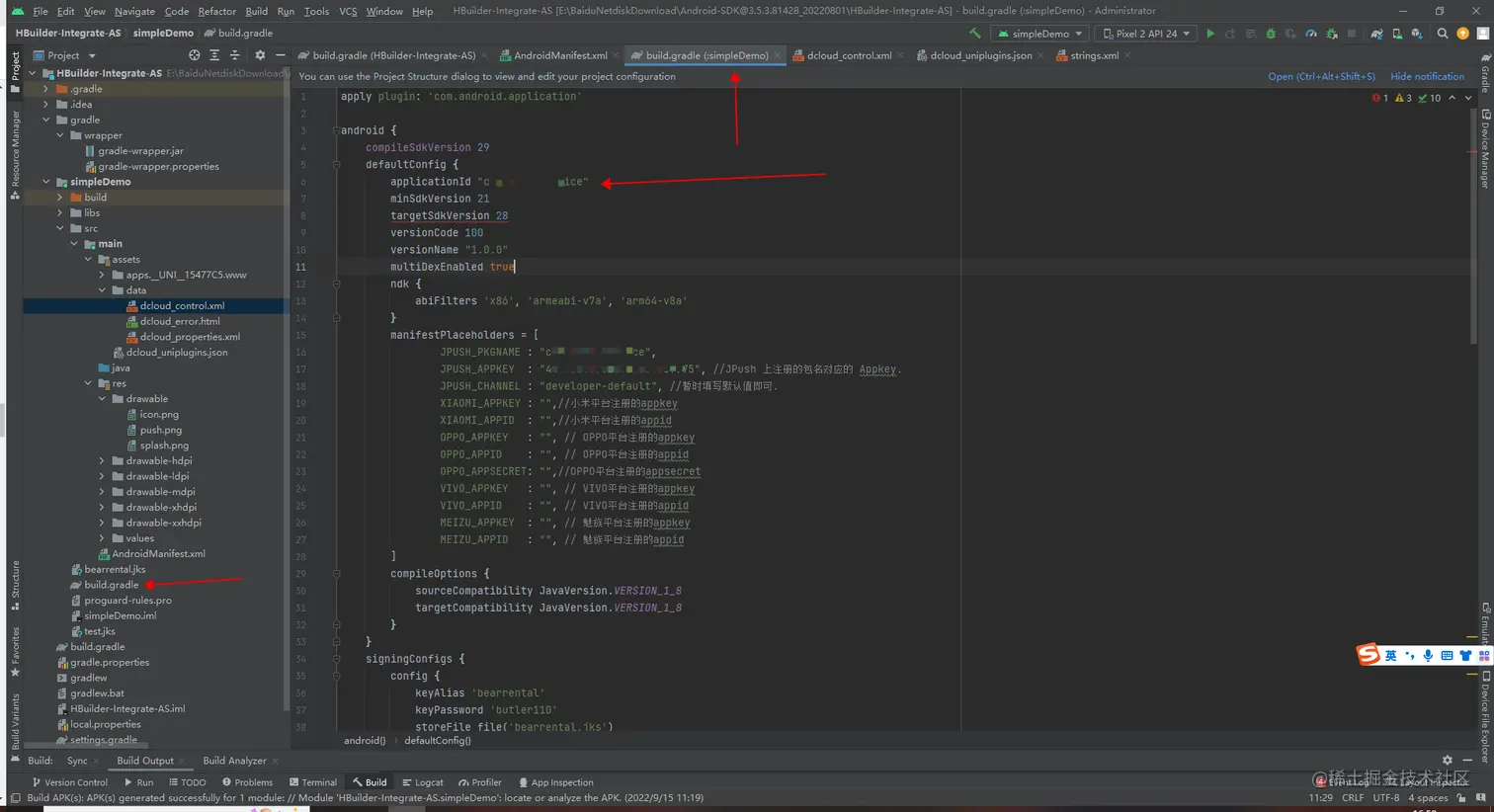Expand the drawable-hdpi folder
Viewport: 1494px width, 812px height.
tap(102, 461)
